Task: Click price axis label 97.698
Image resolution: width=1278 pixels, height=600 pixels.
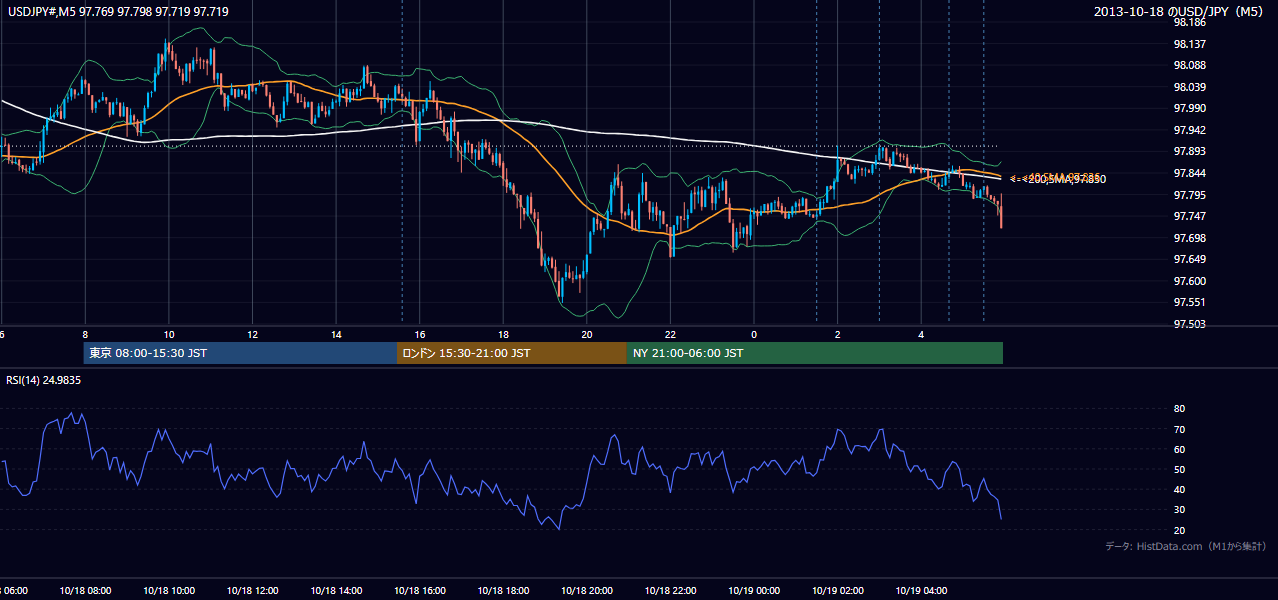Action: (x=1190, y=238)
